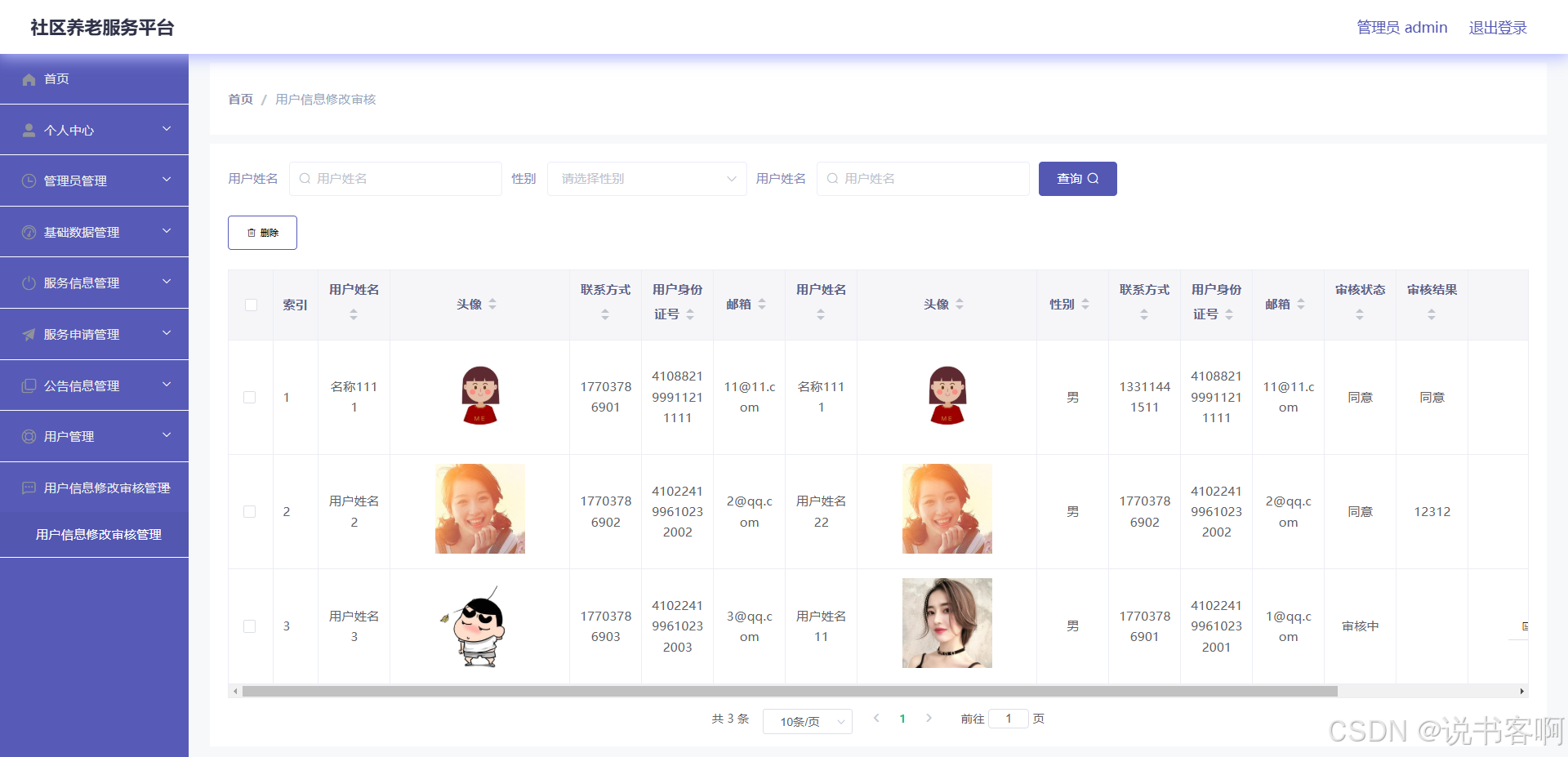Click the 服务申请管理 paper-plane icon
1568x757 pixels.
point(28,333)
